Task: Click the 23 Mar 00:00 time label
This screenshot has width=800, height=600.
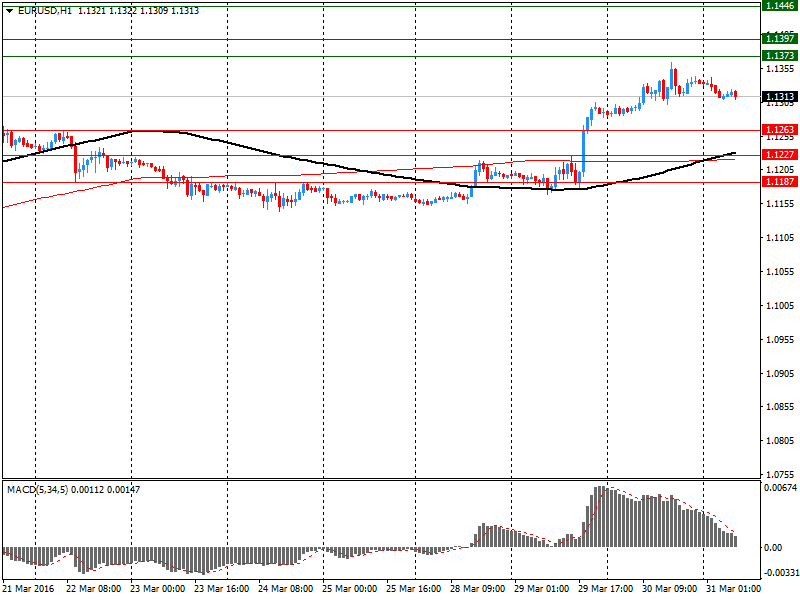Action: tap(157, 588)
